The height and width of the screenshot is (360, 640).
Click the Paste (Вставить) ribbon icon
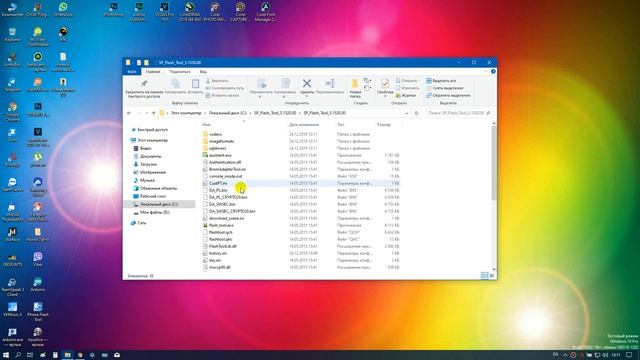coord(196,84)
